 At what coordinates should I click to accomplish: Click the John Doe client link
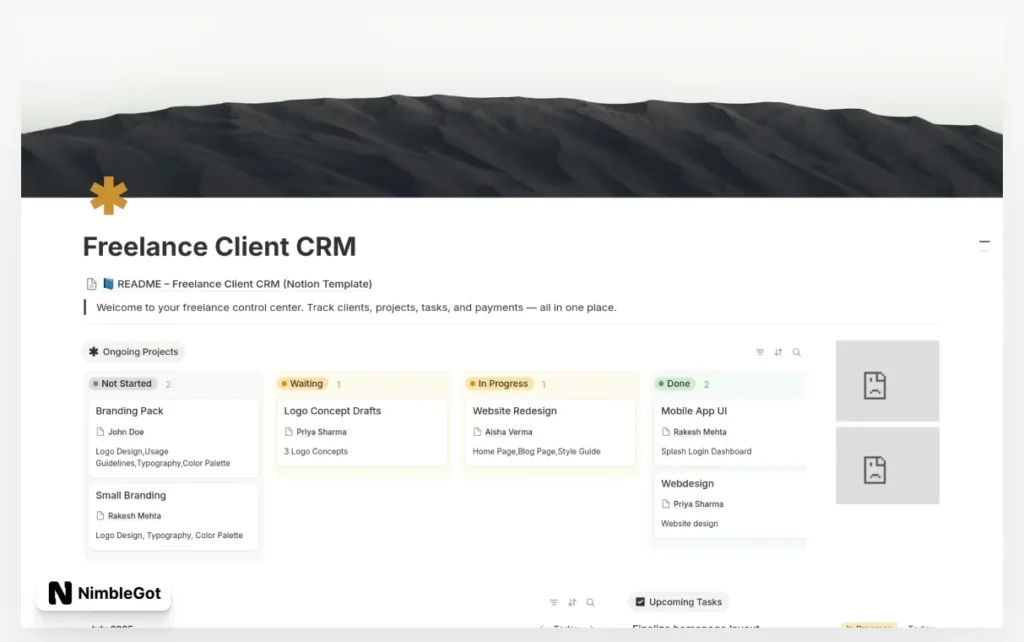(126, 432)
